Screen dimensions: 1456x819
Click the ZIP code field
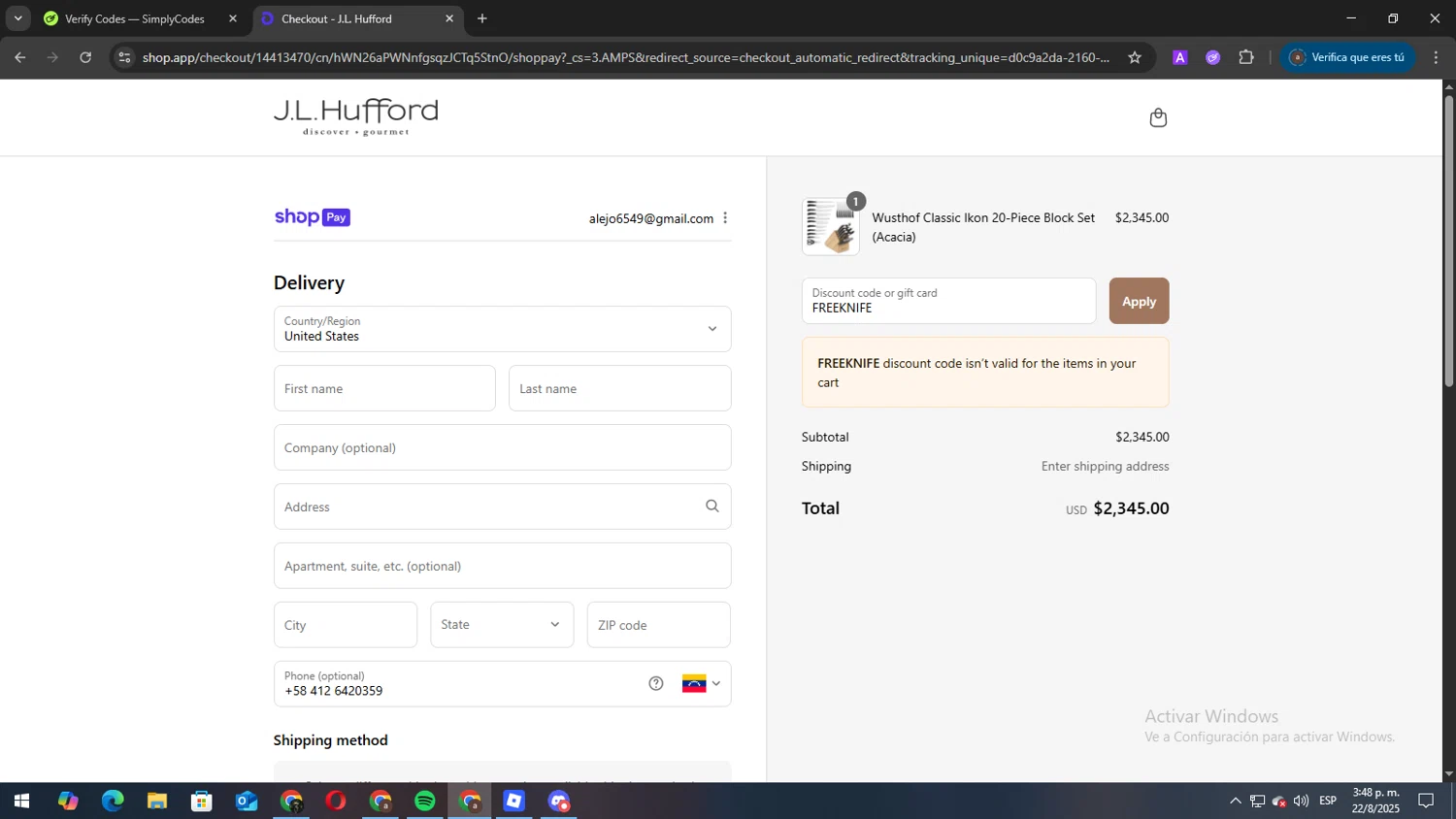[x=658, y=625]
